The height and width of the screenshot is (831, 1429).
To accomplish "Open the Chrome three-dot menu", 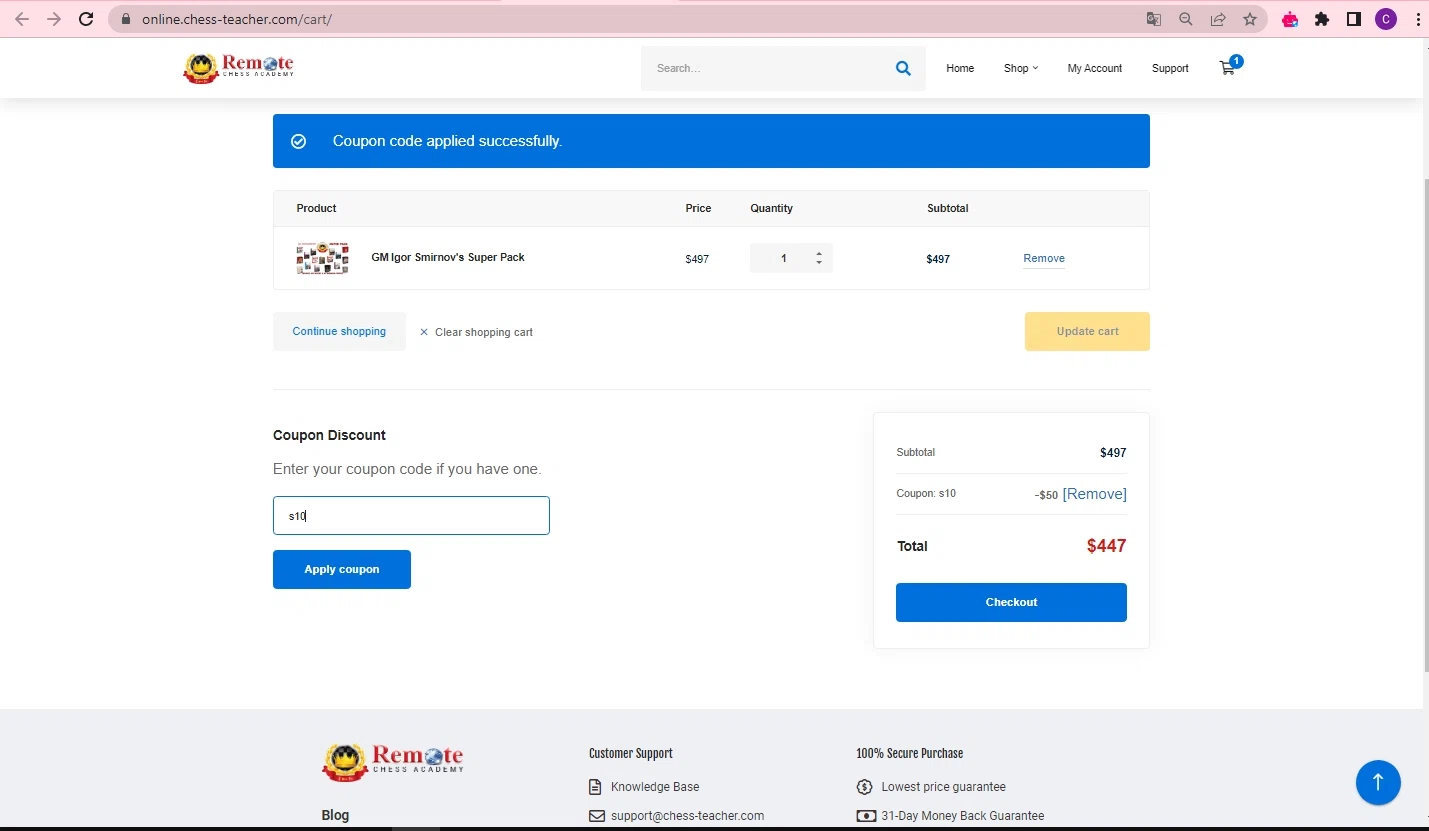I will (x=1418, y=19).
